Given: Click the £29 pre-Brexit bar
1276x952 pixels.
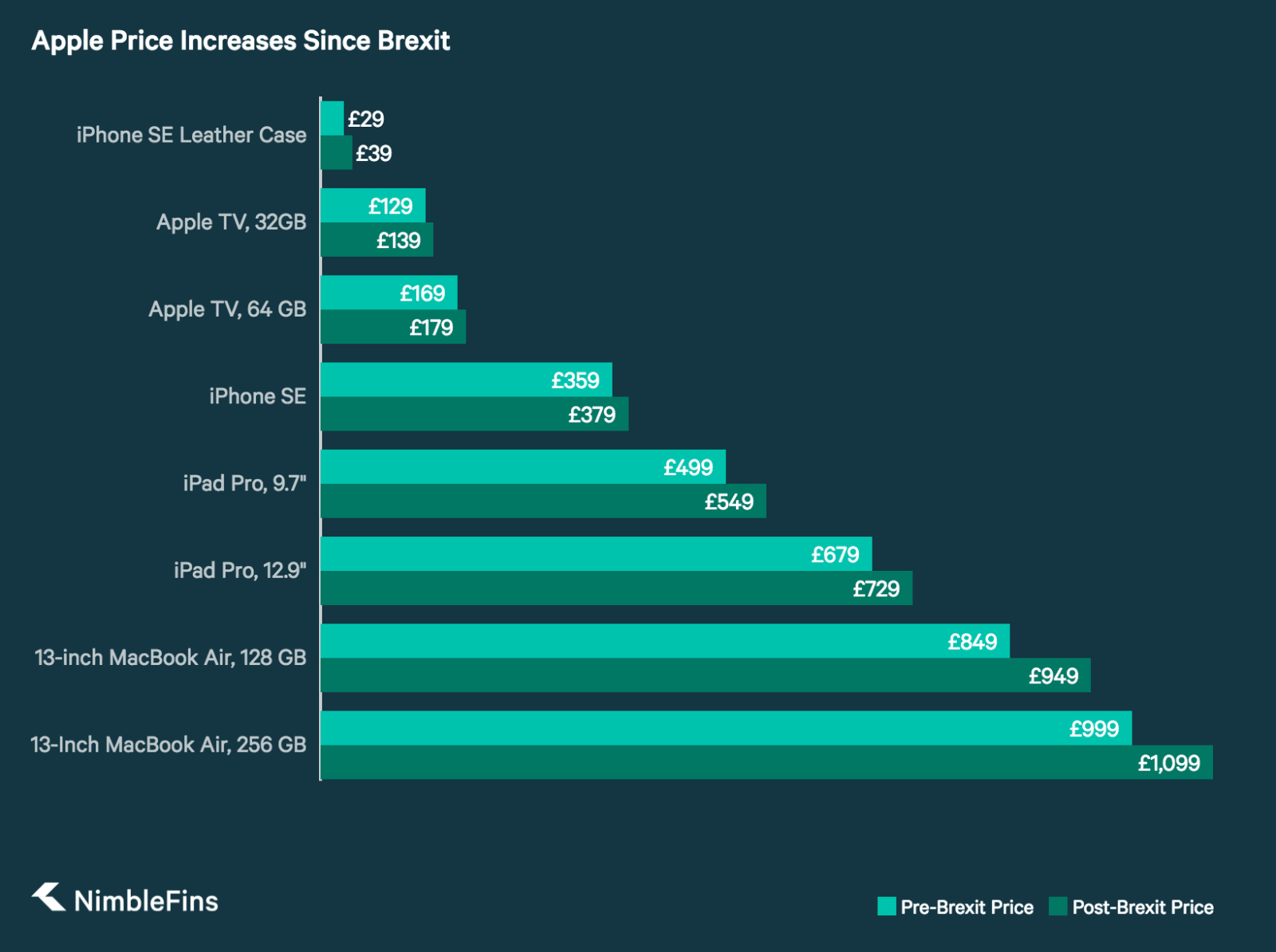Looking at the screenshot, I should [x=333, y=118].
